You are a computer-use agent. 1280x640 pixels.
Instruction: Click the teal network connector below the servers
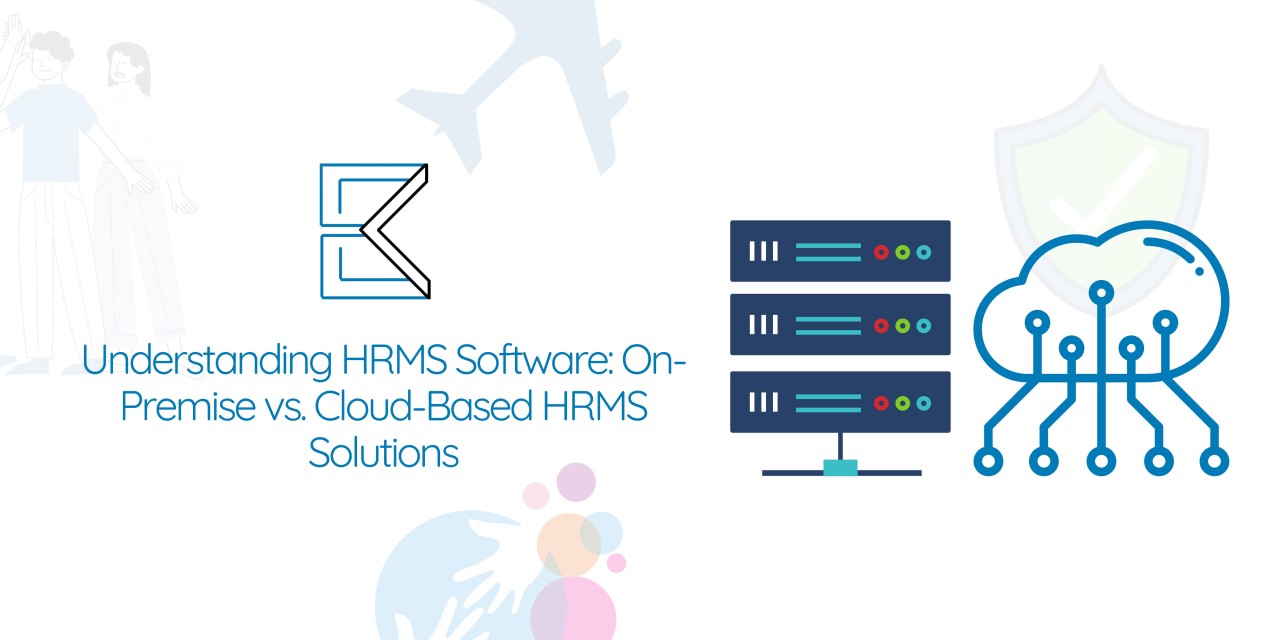point(840,467)
